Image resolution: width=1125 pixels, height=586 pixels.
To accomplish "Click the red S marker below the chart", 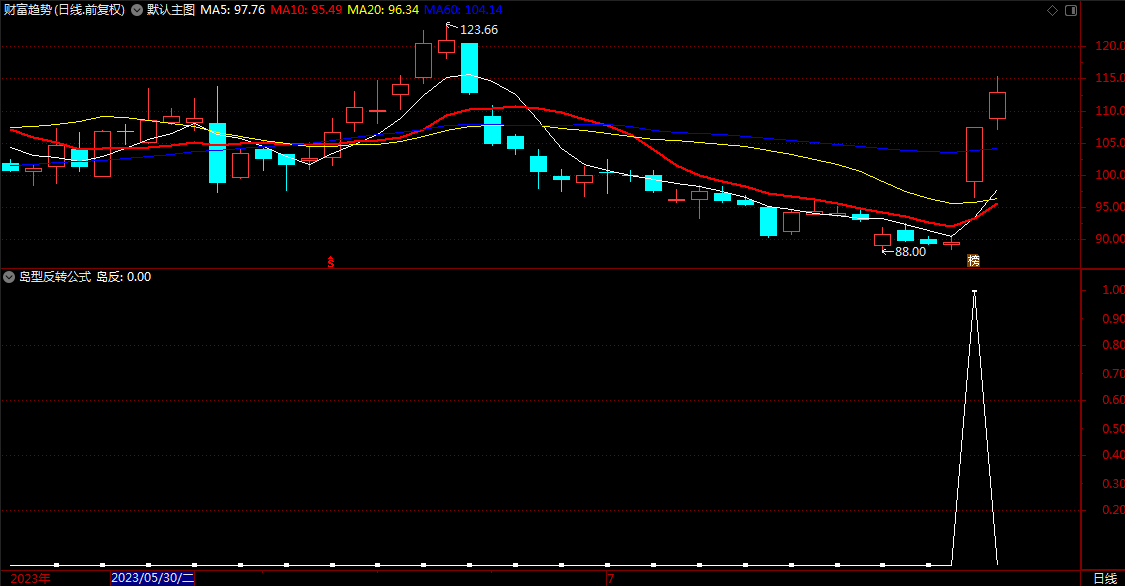I will pyautogui.click(x=331, y=262).
